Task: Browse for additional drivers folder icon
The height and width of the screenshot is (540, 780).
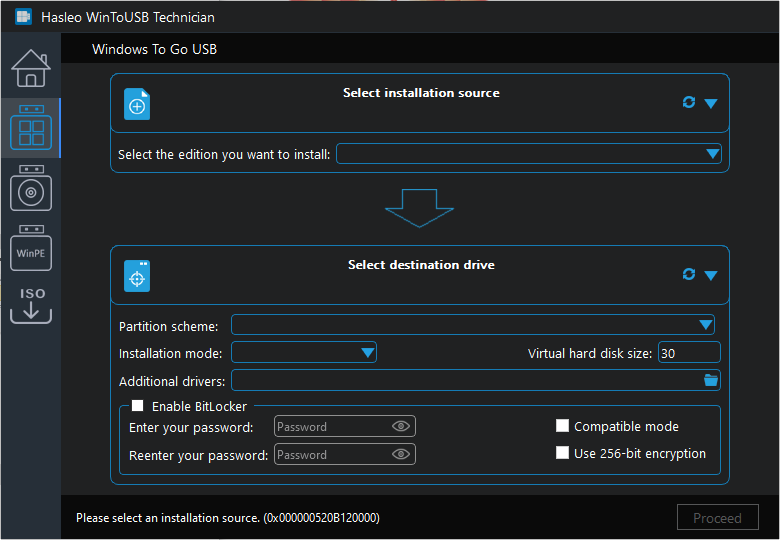Action: 710,380
